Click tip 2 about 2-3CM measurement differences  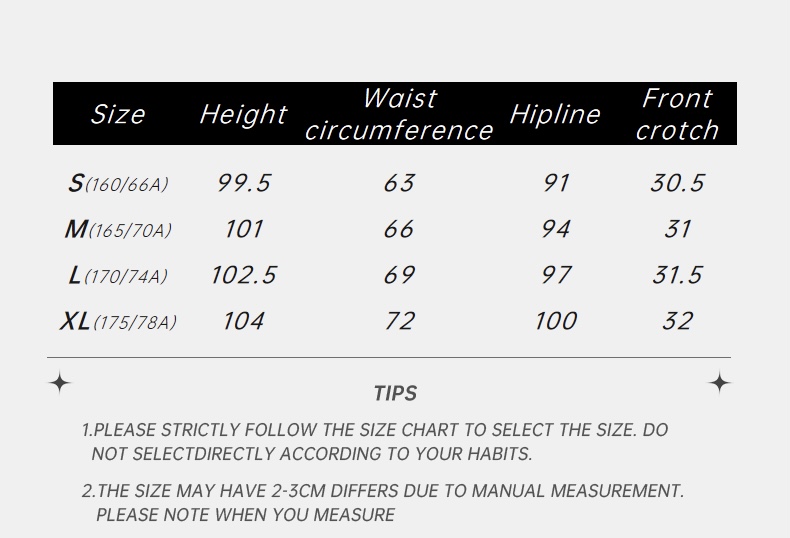pos(383,503)
